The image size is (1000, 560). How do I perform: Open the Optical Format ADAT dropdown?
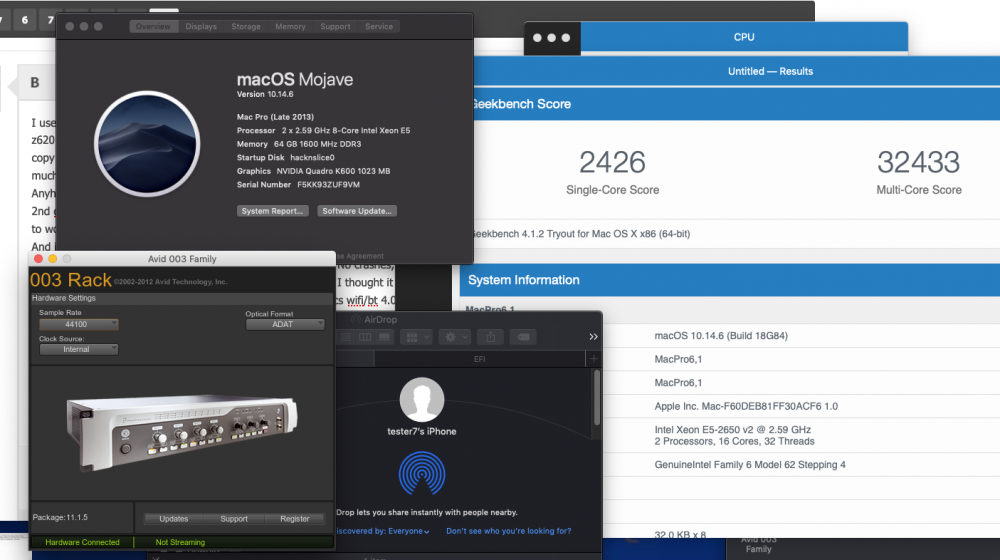click(x=285, y=324)
